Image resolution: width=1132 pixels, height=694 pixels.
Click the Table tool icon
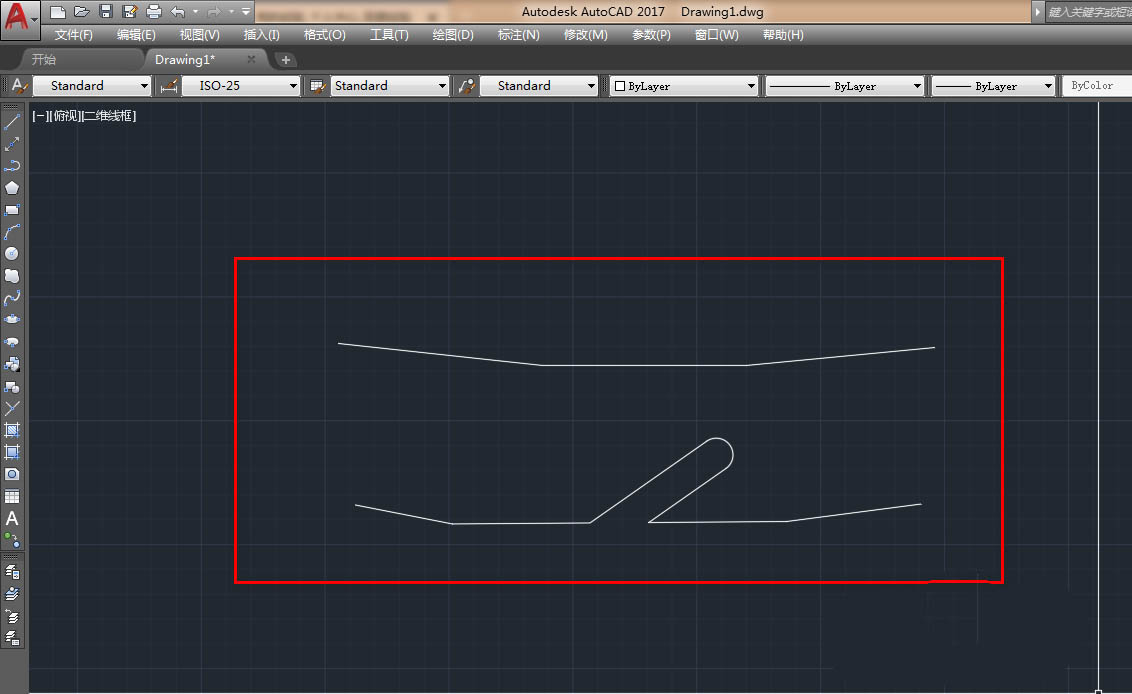12,497
